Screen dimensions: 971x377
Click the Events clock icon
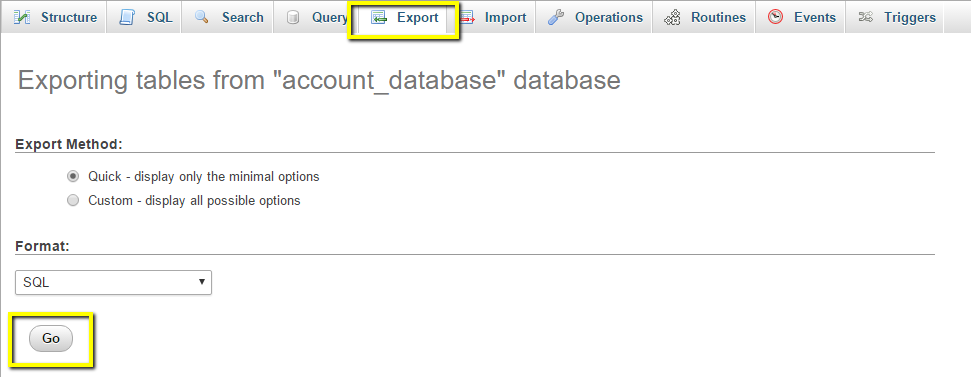(775, 17)
